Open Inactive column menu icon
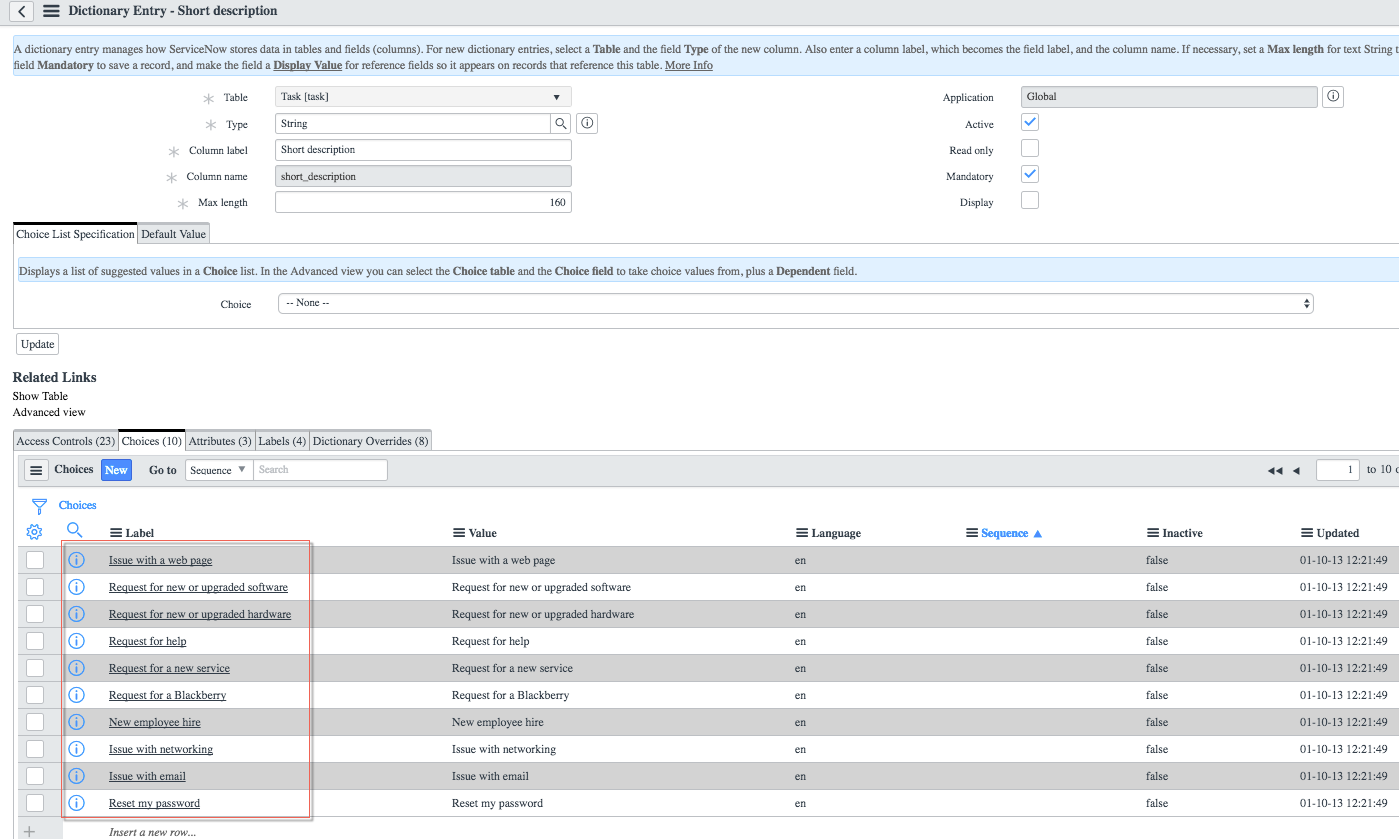The height and width of the screenshot is (839, 1399). pos(1153,533)
